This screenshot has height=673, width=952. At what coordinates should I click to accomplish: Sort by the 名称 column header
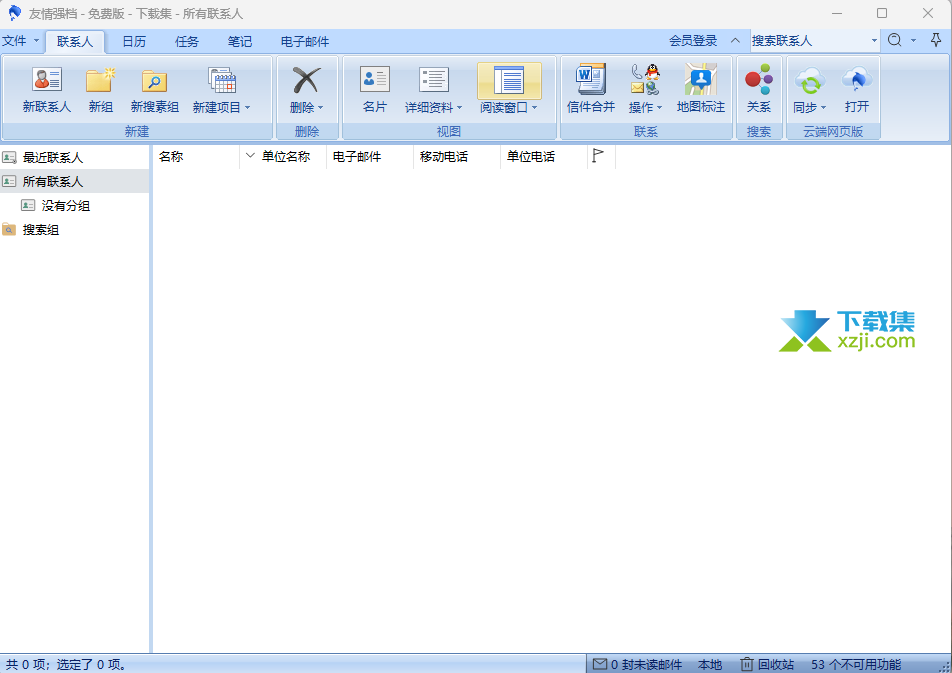[196, 157]
